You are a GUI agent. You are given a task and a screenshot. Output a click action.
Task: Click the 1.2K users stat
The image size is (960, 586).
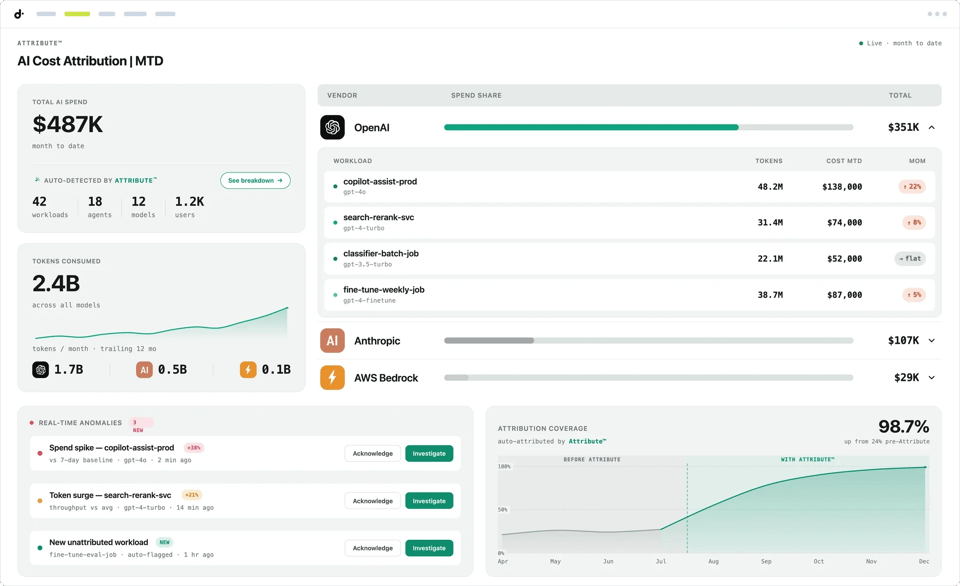(189, 206)
